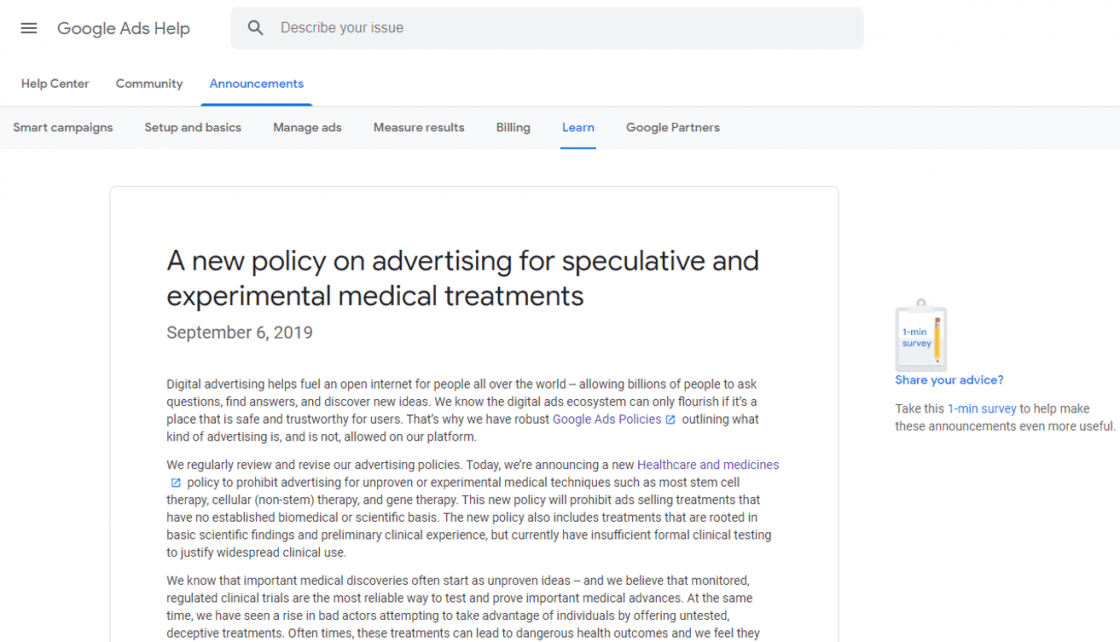Image resolution: width=1120 pixels, height=642 pixels.
Task: Open the navigation drawer hamburger icon
Action: (28, 28)
